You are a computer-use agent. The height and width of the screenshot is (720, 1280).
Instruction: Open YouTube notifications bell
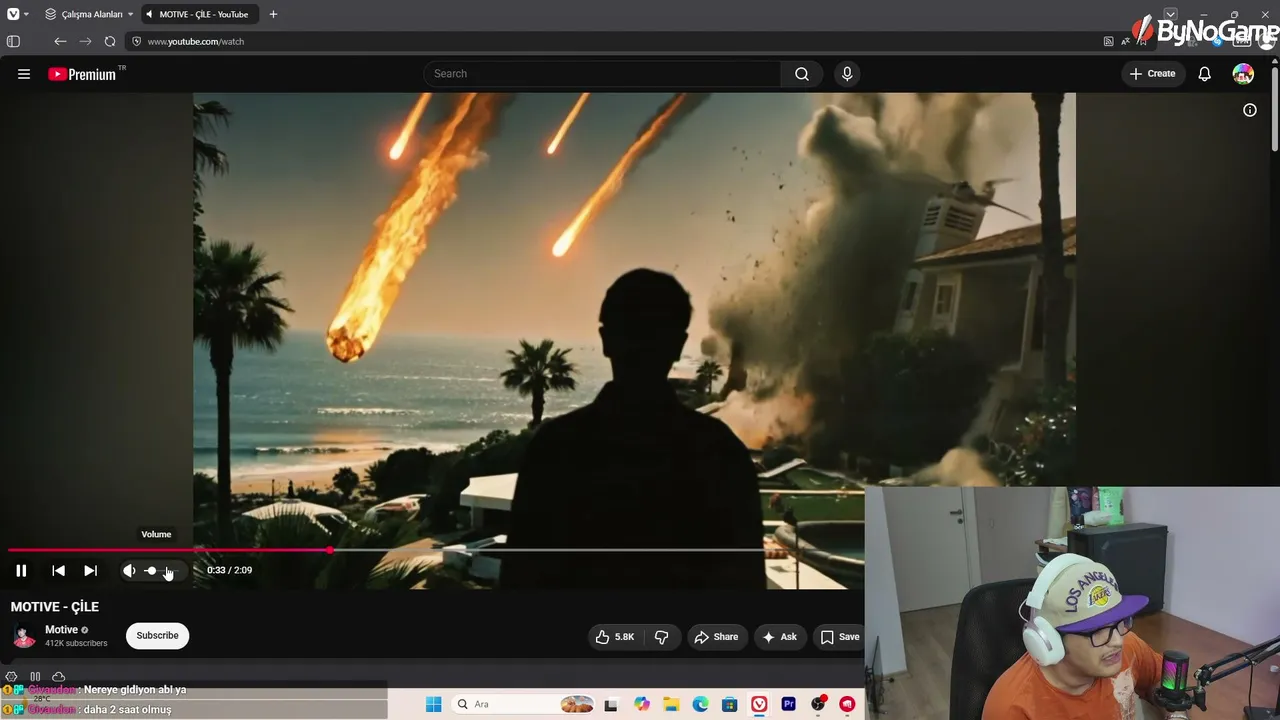(x=1205, y=74)
